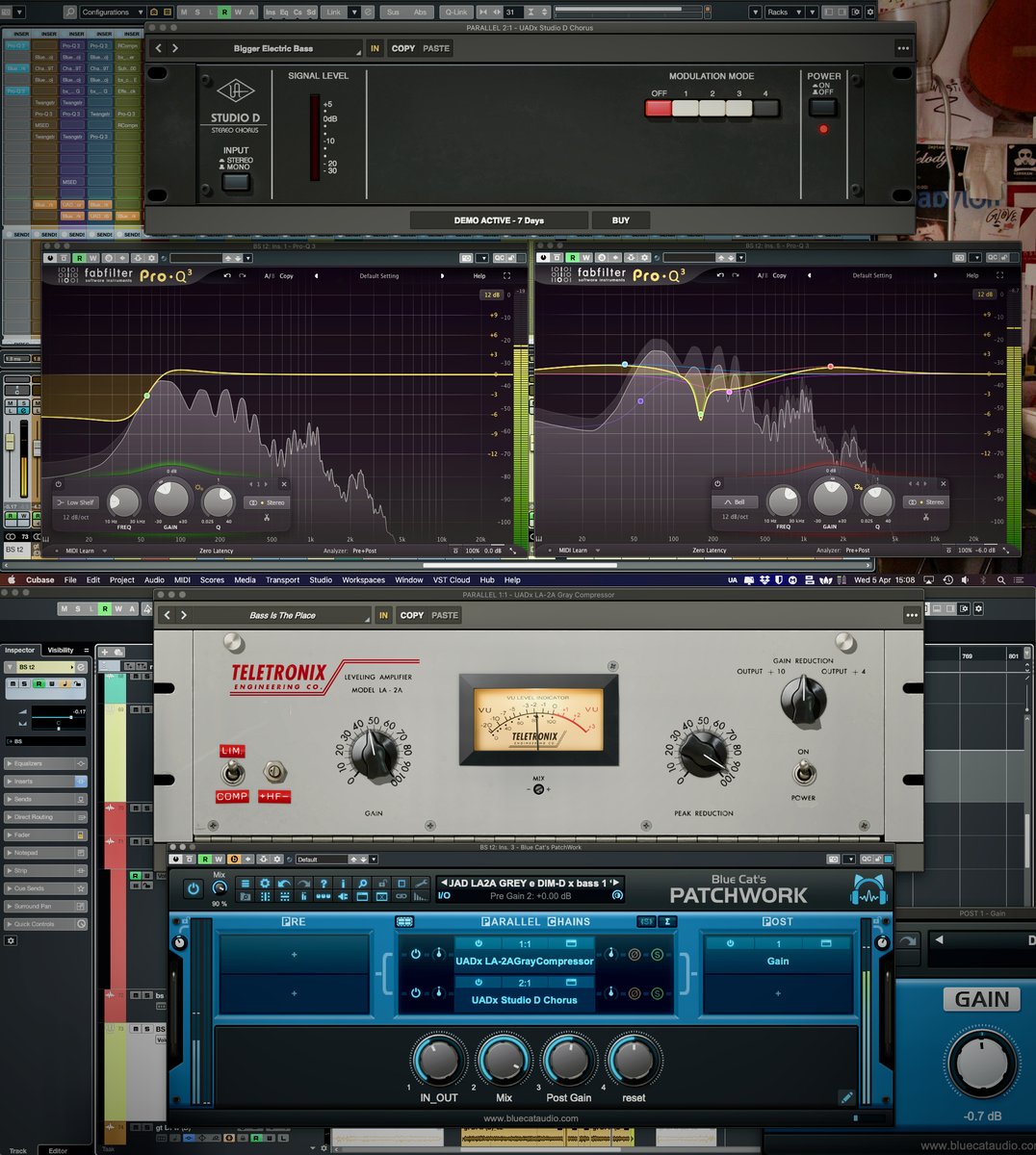
Task: Select Studio D modulation mode 4
Action: 766,108
